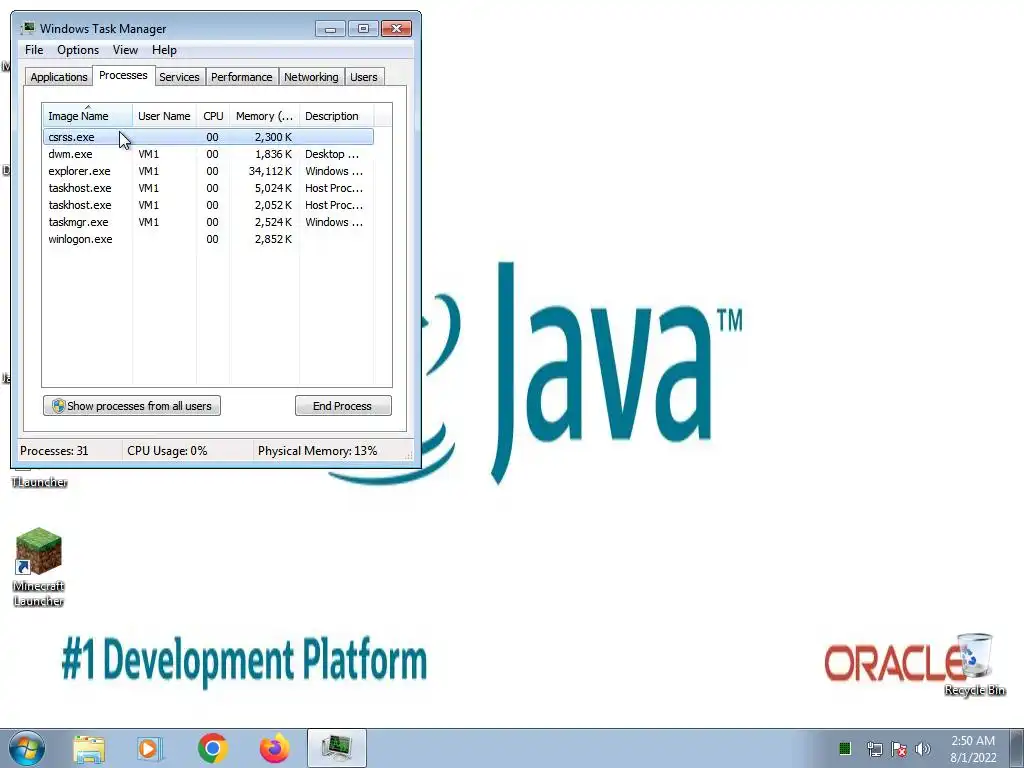Open the Start menu orb
The height and width of the screenshot is (768, 1024).
pos(26,748)
